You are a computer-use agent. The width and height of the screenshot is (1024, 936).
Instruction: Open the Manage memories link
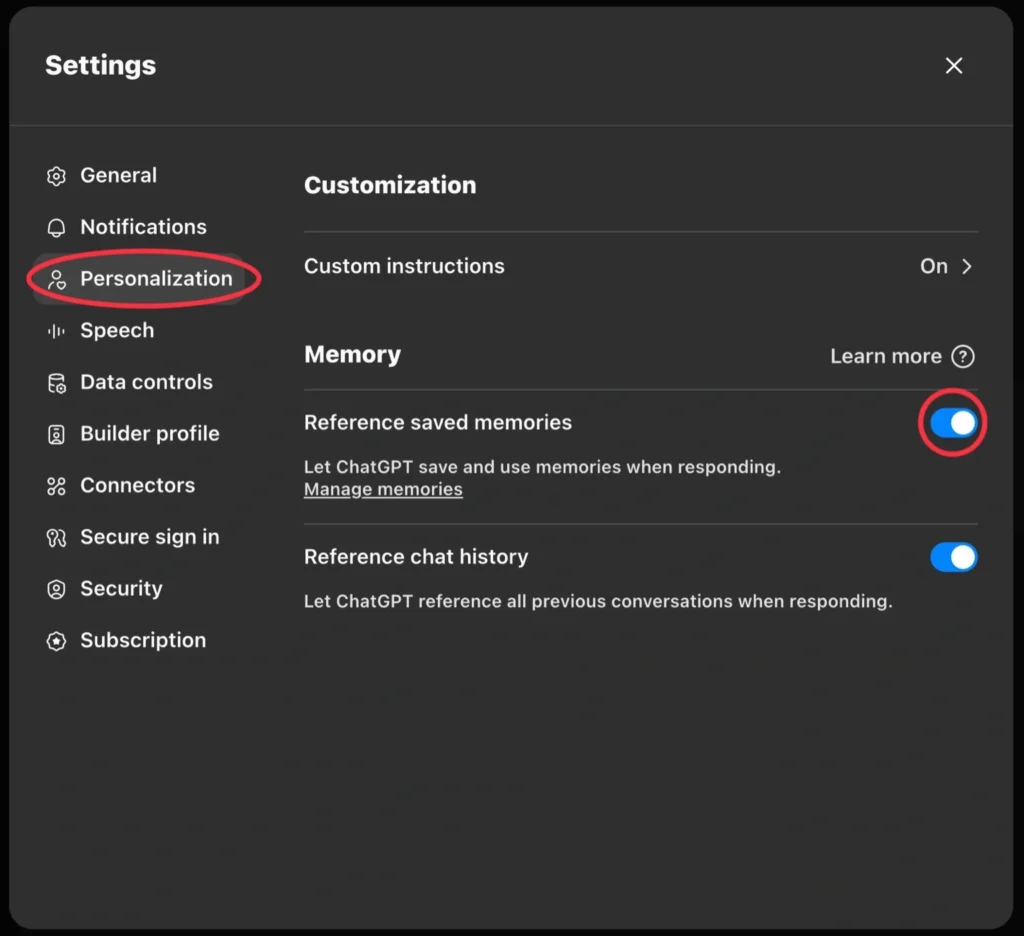(383, 489)
